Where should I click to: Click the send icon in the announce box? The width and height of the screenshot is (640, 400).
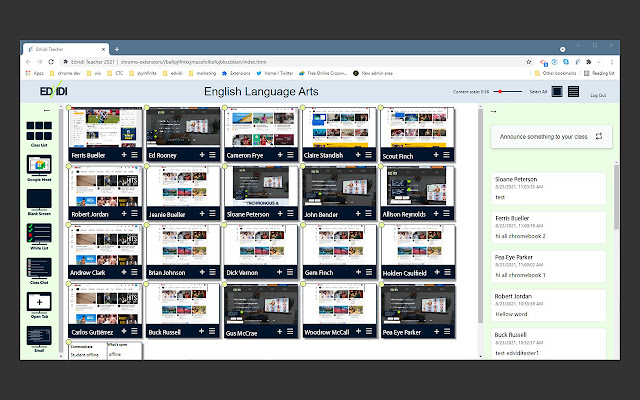coord(598,135)
